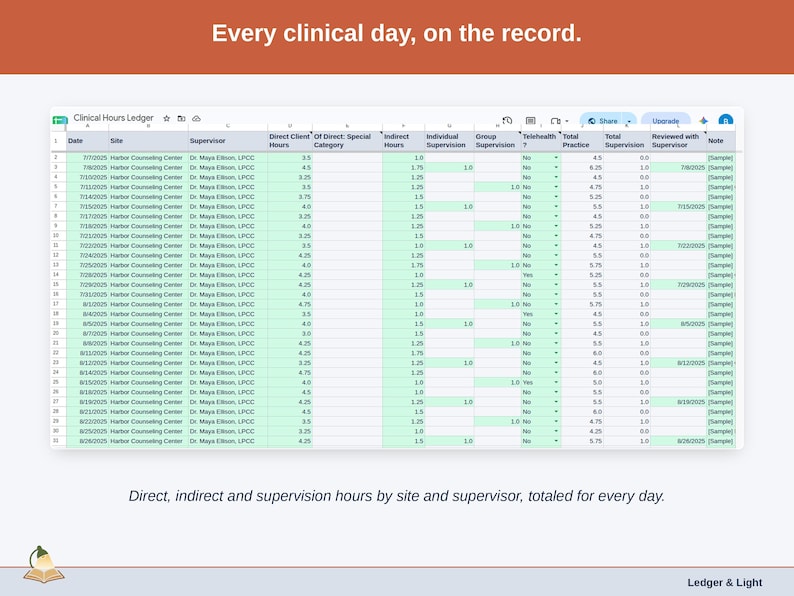Expand the Meet call options arrow

click(567, 121)
